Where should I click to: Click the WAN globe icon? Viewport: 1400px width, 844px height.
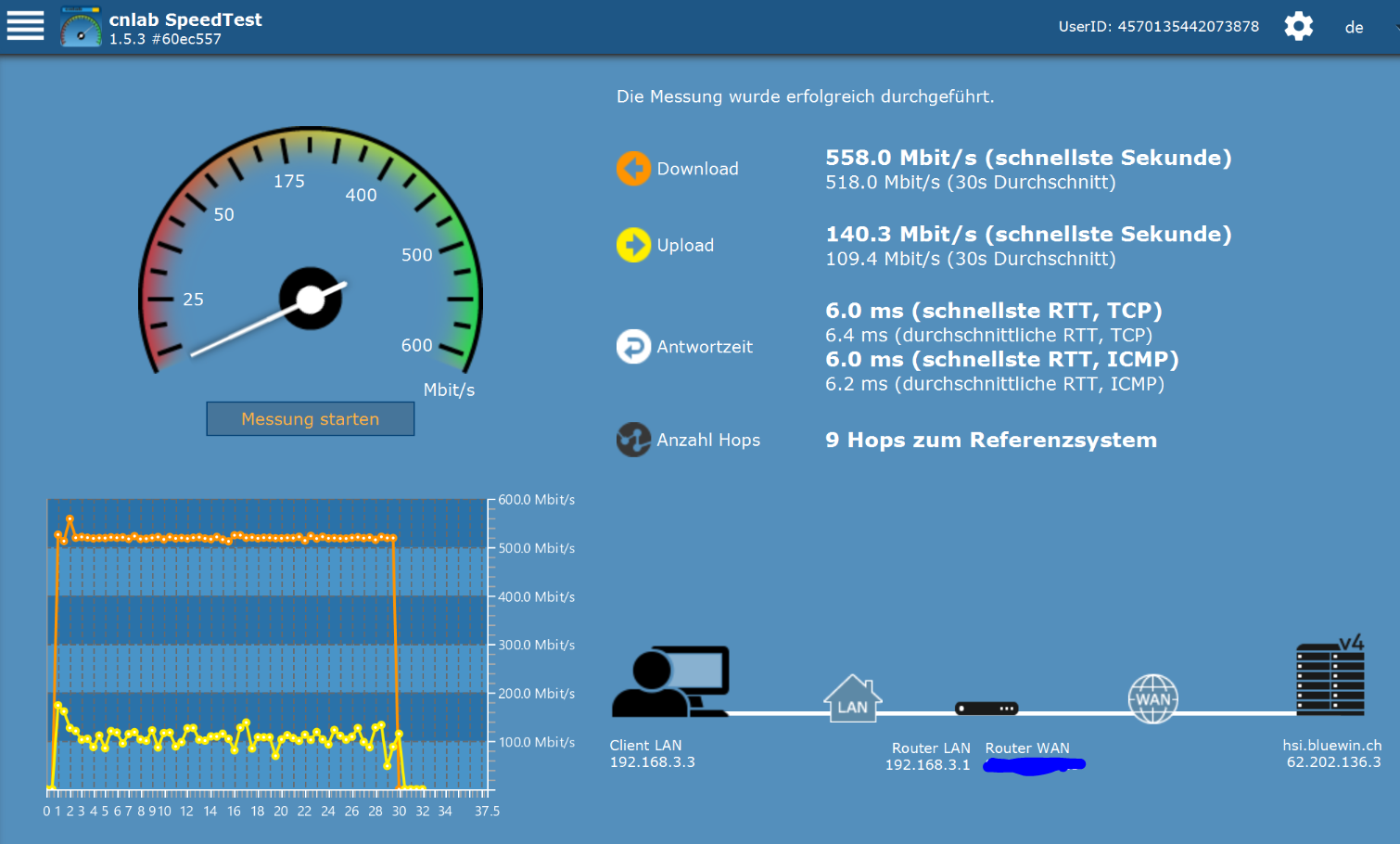click(1152, 699)
